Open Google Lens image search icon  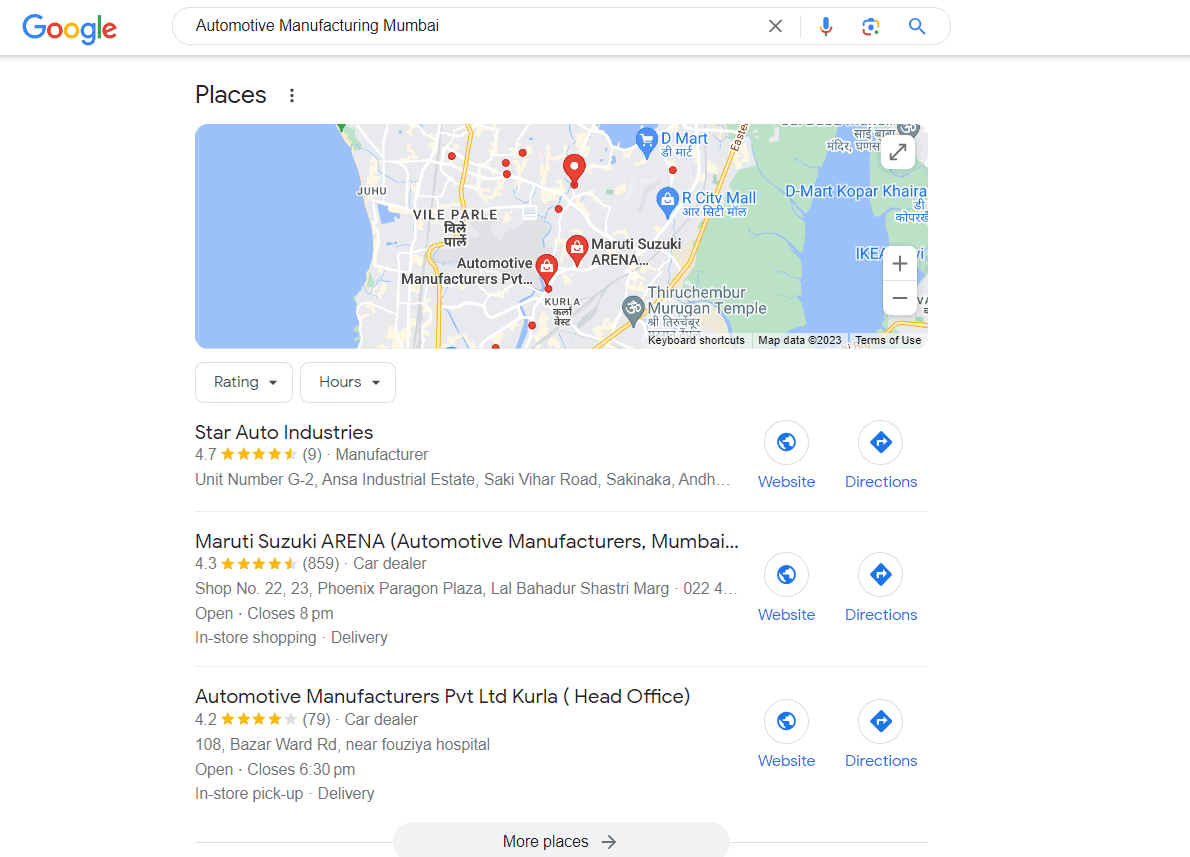[870, 27]
